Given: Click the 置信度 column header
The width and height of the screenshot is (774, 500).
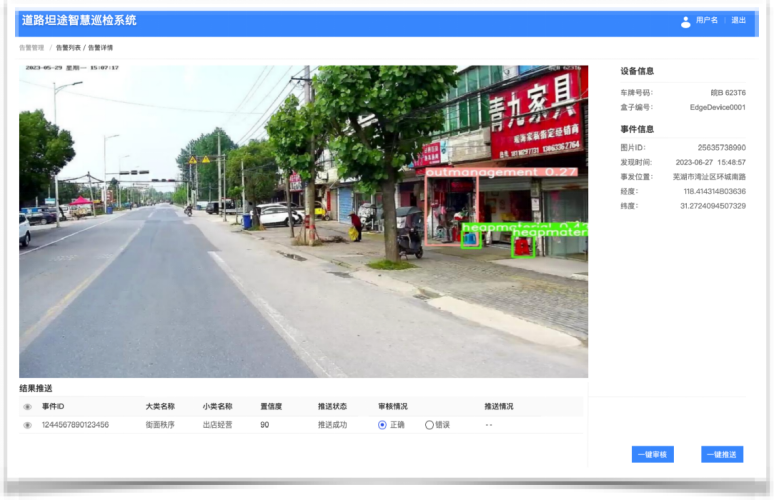Looking at the screenshot, I should point(271,407).
